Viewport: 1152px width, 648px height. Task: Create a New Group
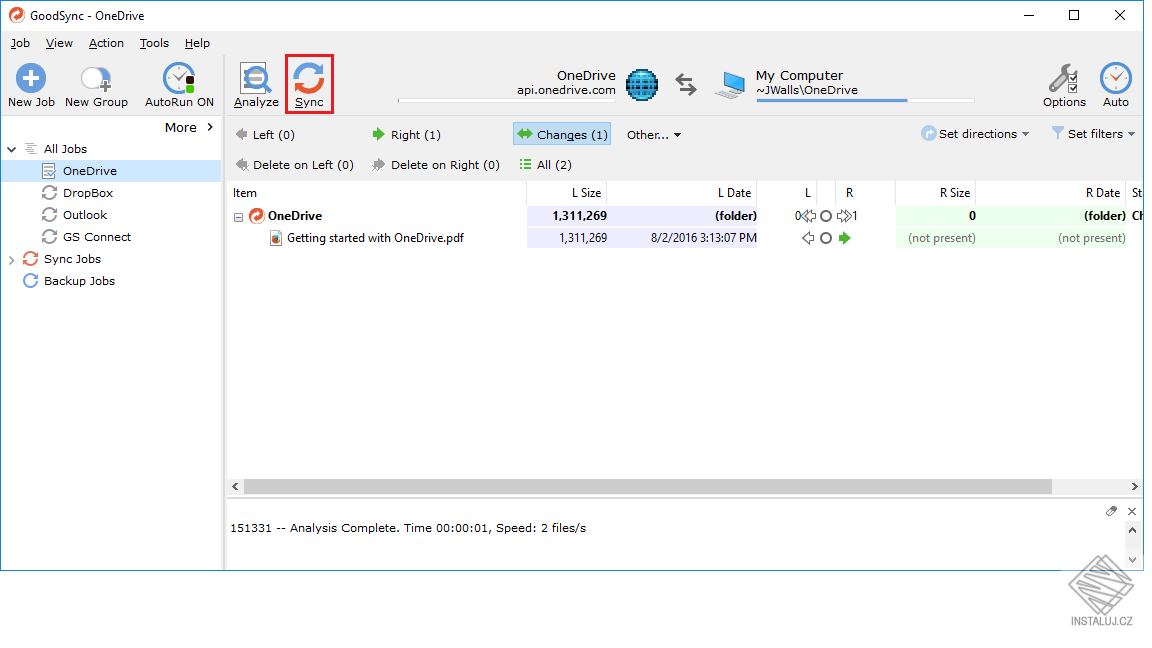pyautogui.click(x=96, y=86)
